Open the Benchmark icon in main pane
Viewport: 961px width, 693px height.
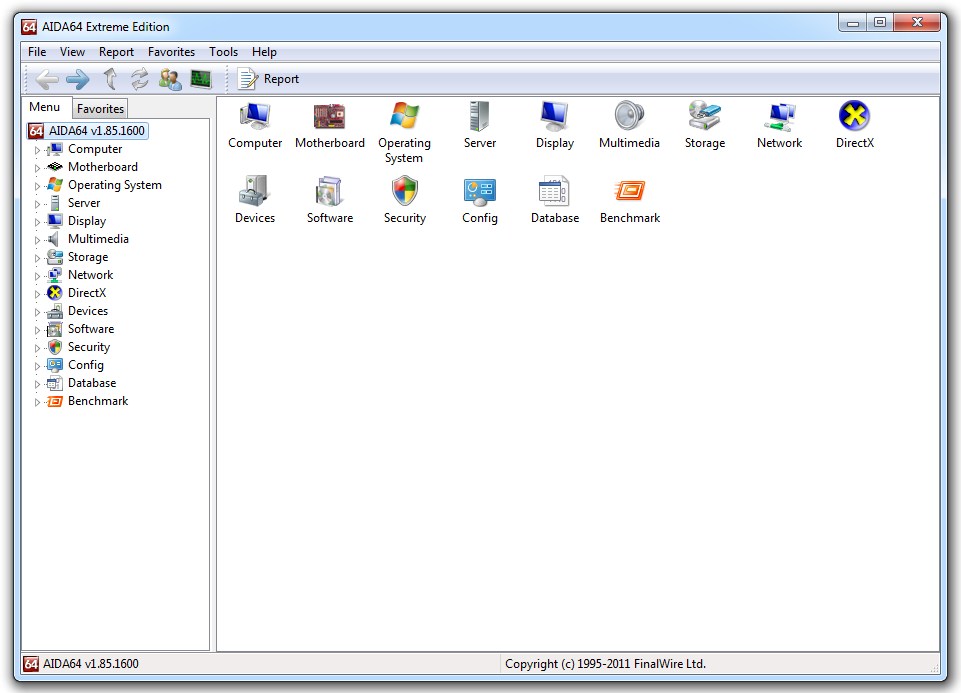(x=630, y=191)
